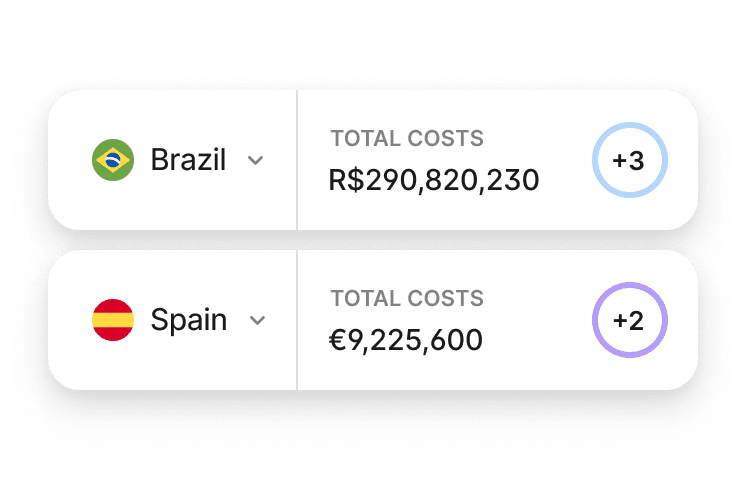Click the "€" currency symbol for Spain
This screenshot has width=746, height=480.
pyautogui.click(x=337, y=340)
